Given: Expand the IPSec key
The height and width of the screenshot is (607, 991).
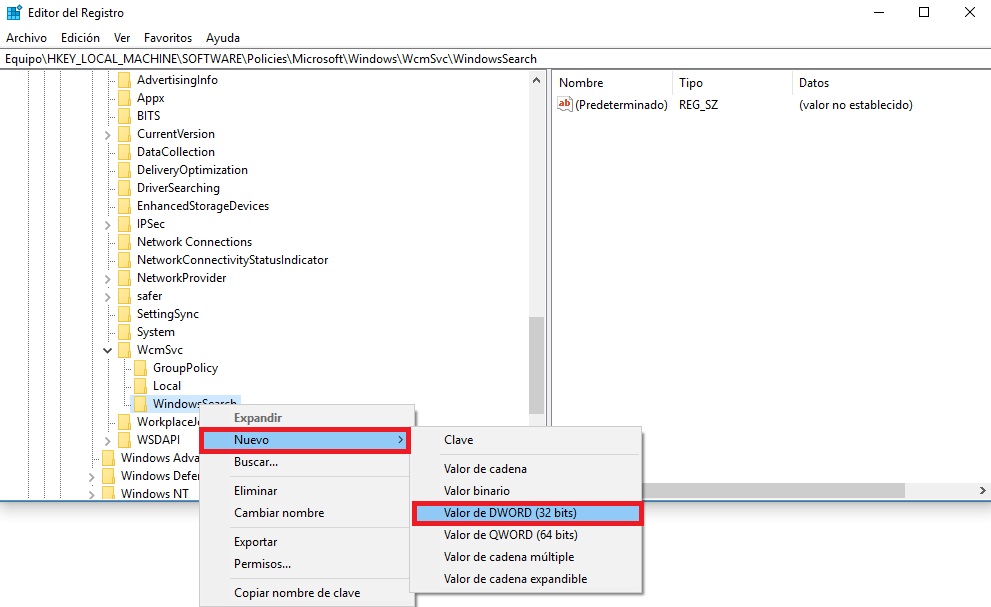Looking at the screenshot, I should pos(107,224).
